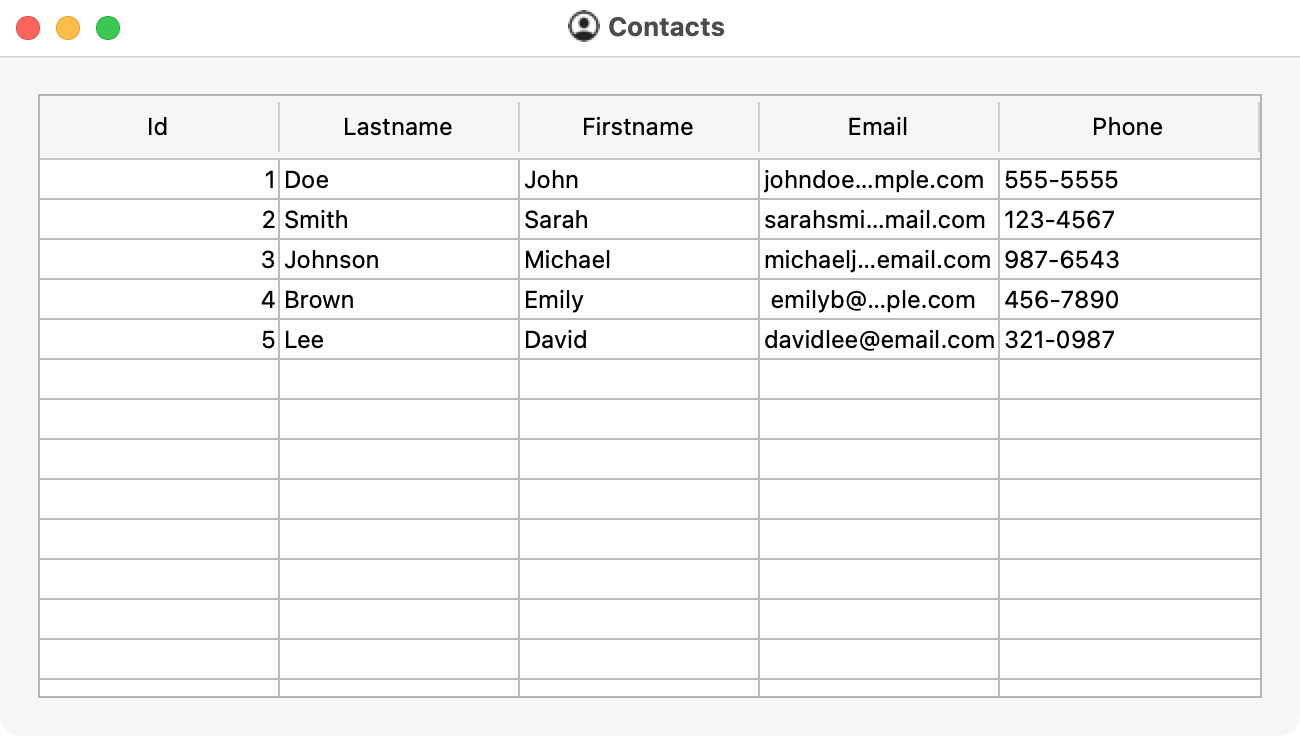
Task: Click the 555-5555 phone cell
Action: coord(1128,180)
